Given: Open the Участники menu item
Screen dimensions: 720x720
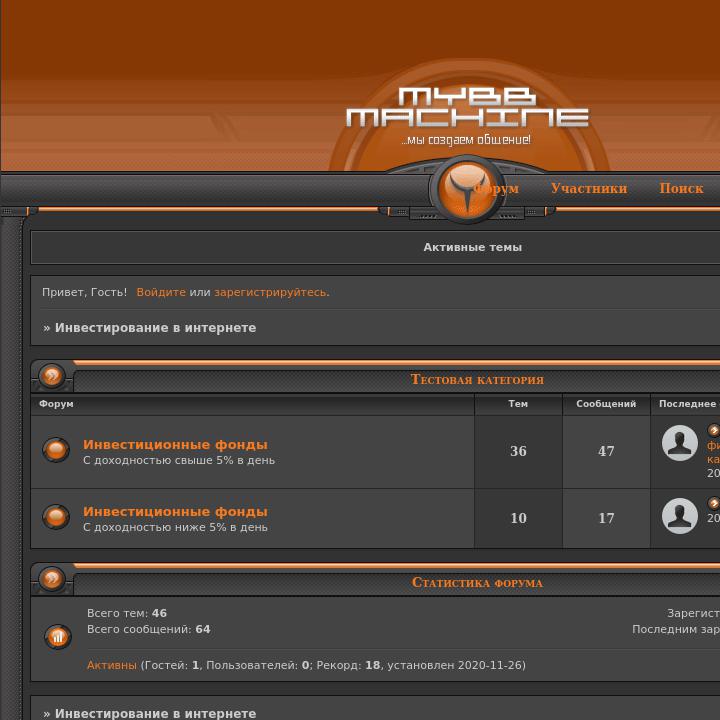Looking at the screenshot, I should [x=589, y=188].
